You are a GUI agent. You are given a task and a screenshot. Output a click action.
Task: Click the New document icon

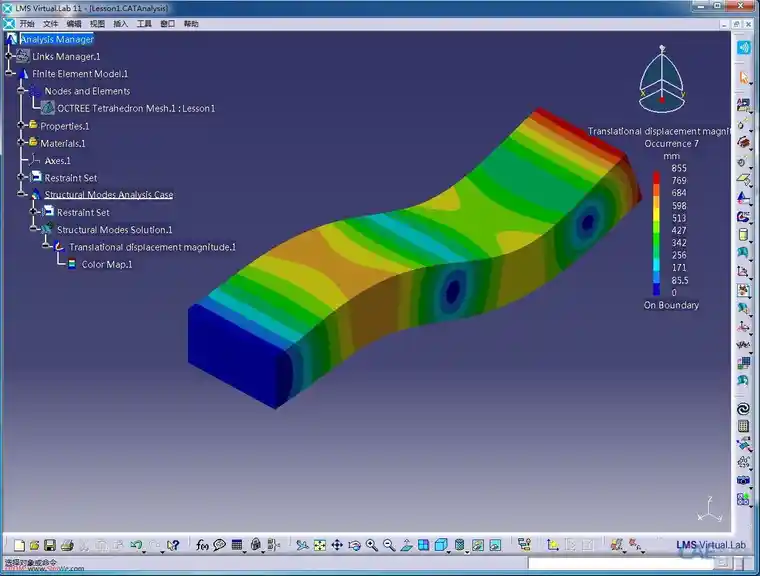pos(19,545)
